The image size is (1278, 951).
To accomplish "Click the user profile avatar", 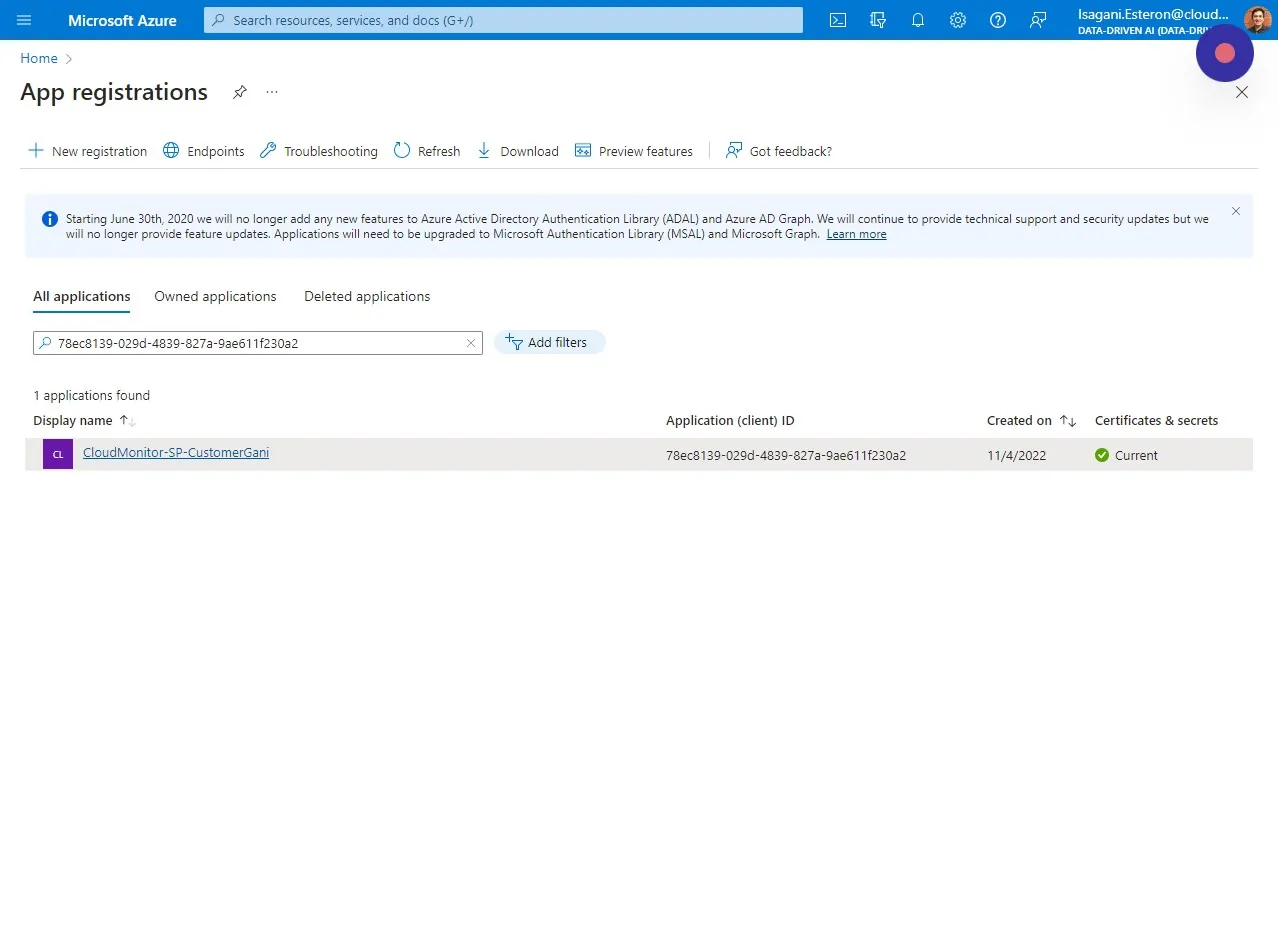I will (1257, 20).
